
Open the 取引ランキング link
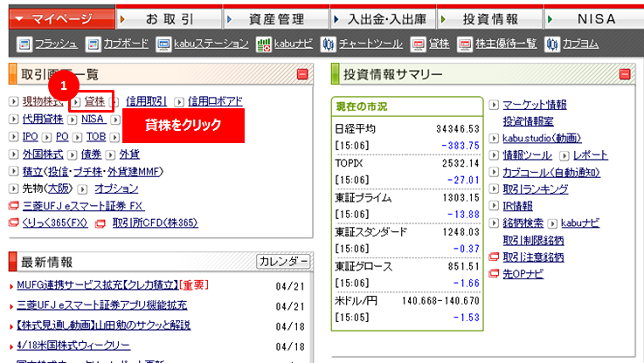(x=536, y=189)
